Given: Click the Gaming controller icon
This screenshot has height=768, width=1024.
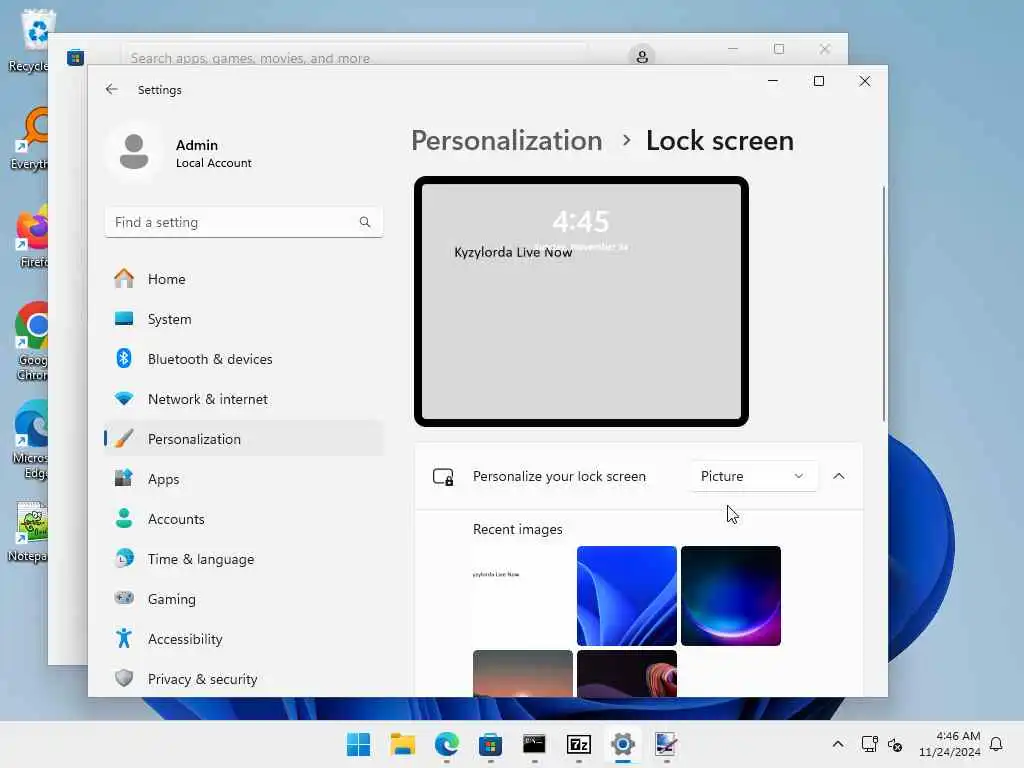Looking at the screenshot, I should 123,598.
